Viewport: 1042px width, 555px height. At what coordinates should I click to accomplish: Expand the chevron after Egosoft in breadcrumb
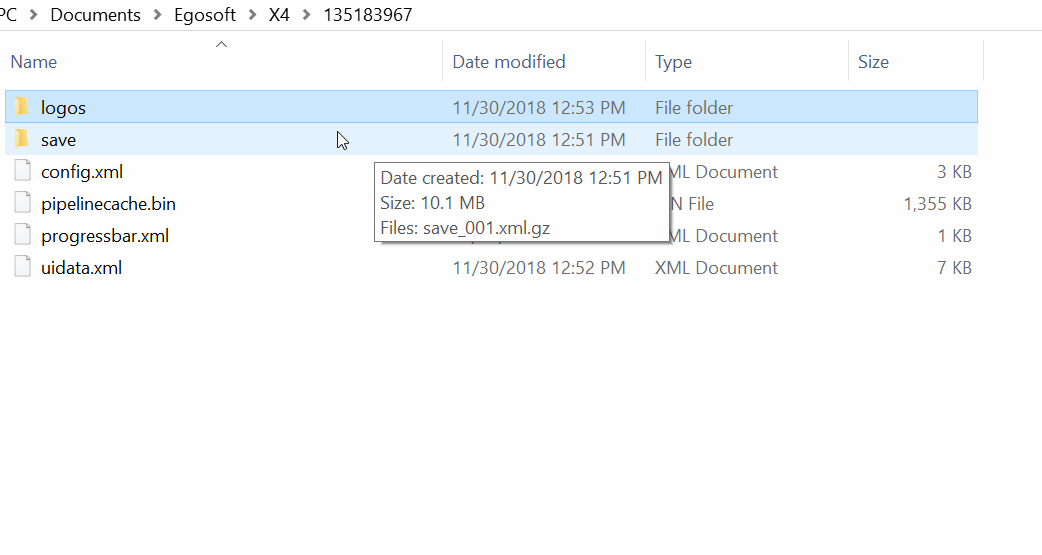(253, 15)
